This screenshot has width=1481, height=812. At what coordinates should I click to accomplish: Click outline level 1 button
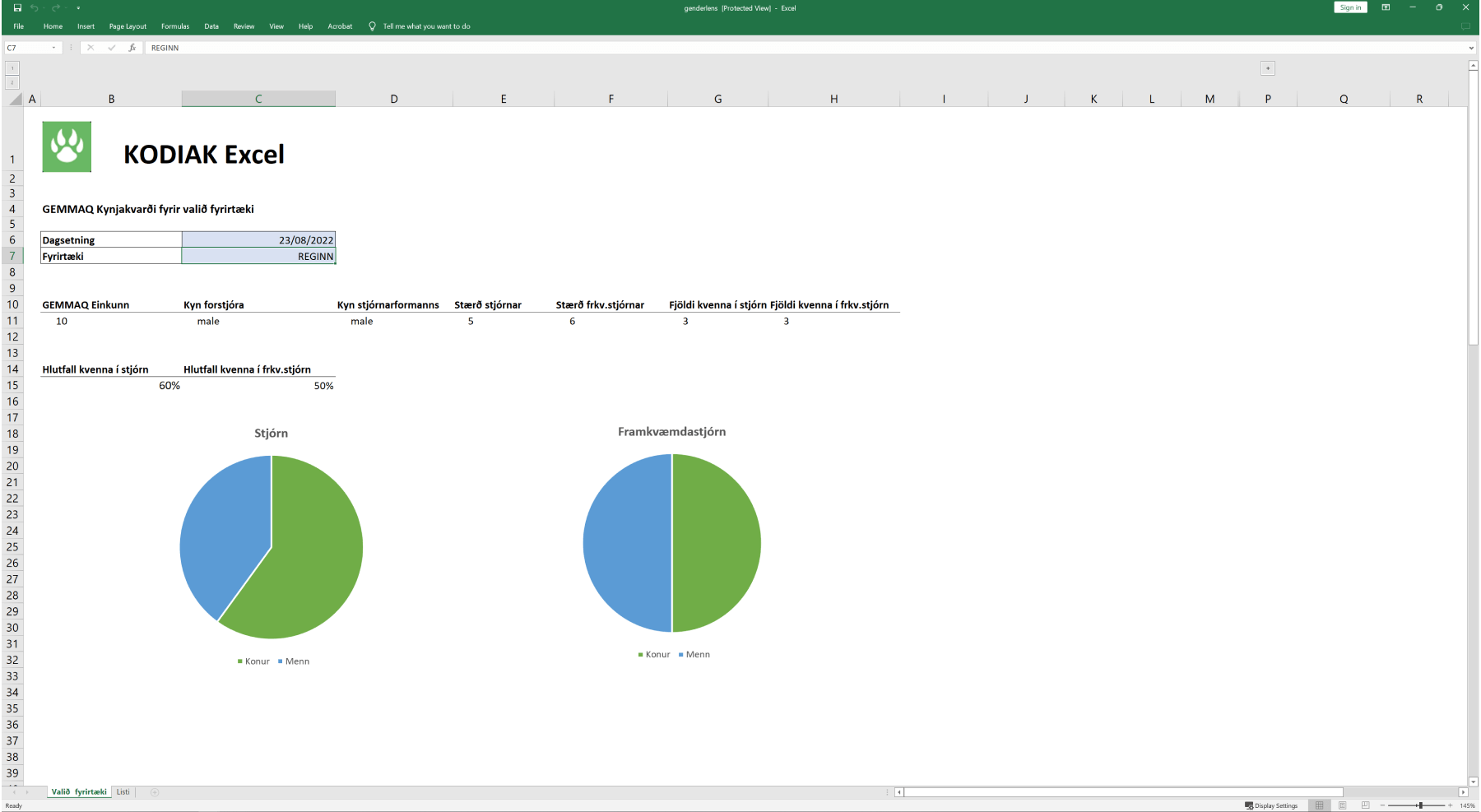(12, 68)
